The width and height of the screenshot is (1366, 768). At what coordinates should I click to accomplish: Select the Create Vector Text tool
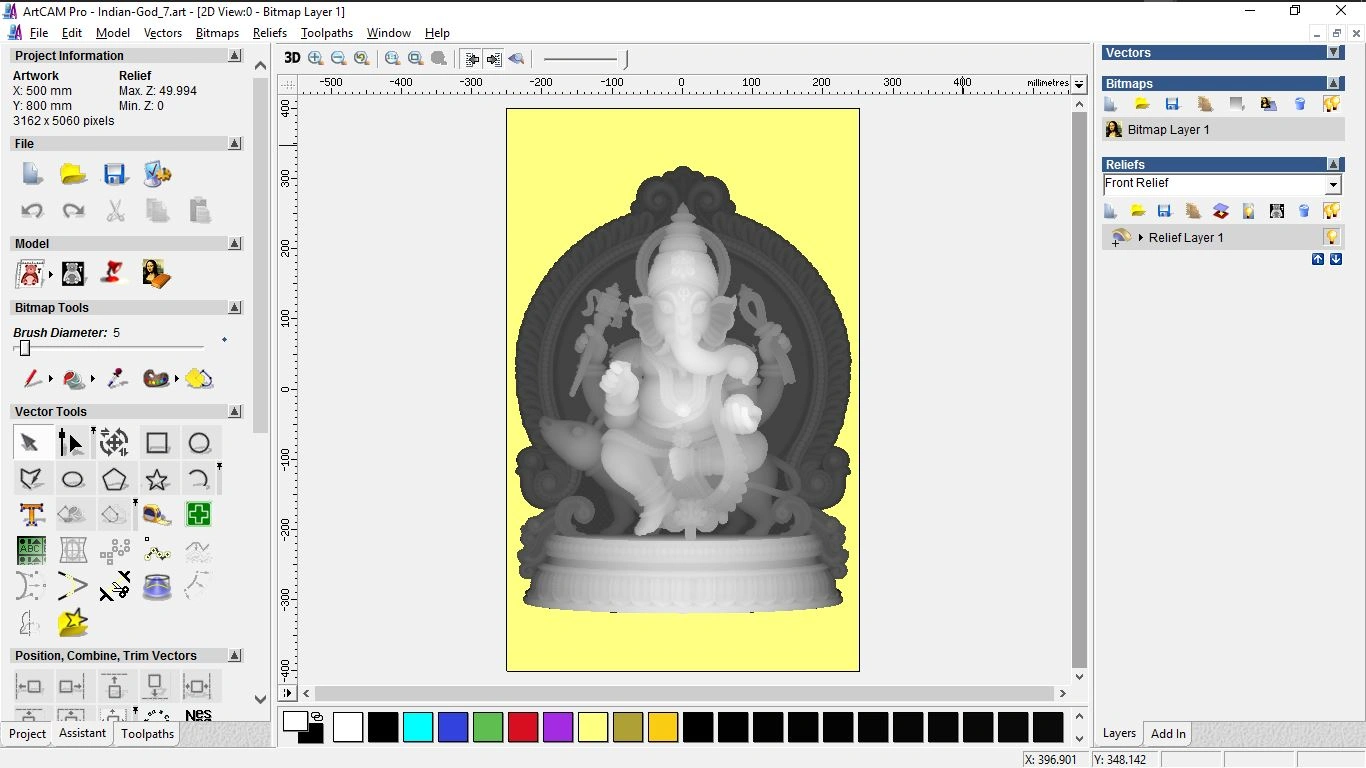[x=31, y=514]
